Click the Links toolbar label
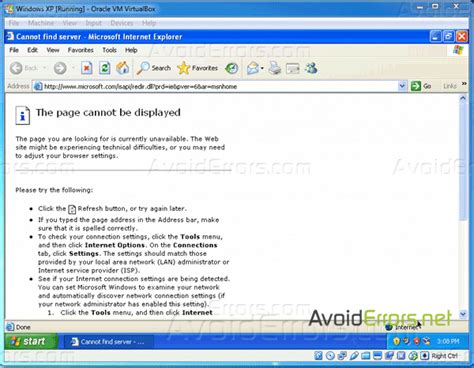The image size is (474, 368). pyautogui.click(x=449, y=86)
